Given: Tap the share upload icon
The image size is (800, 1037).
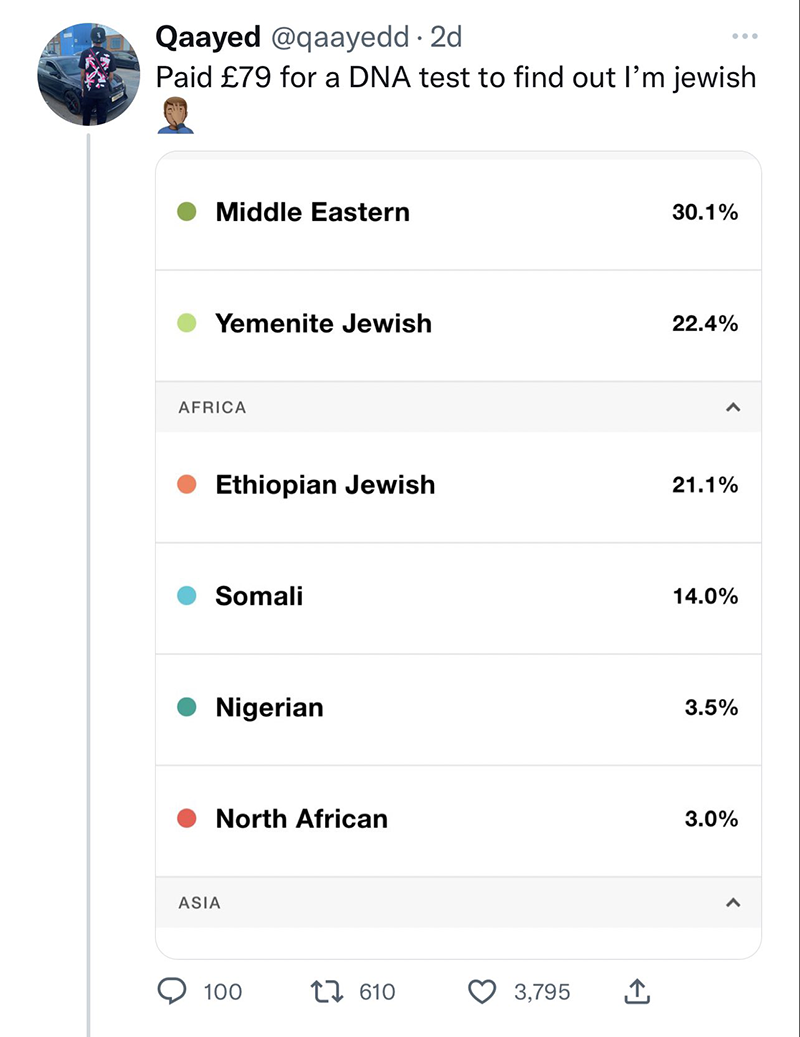Looking at the screenshot, I should [637, 991].
